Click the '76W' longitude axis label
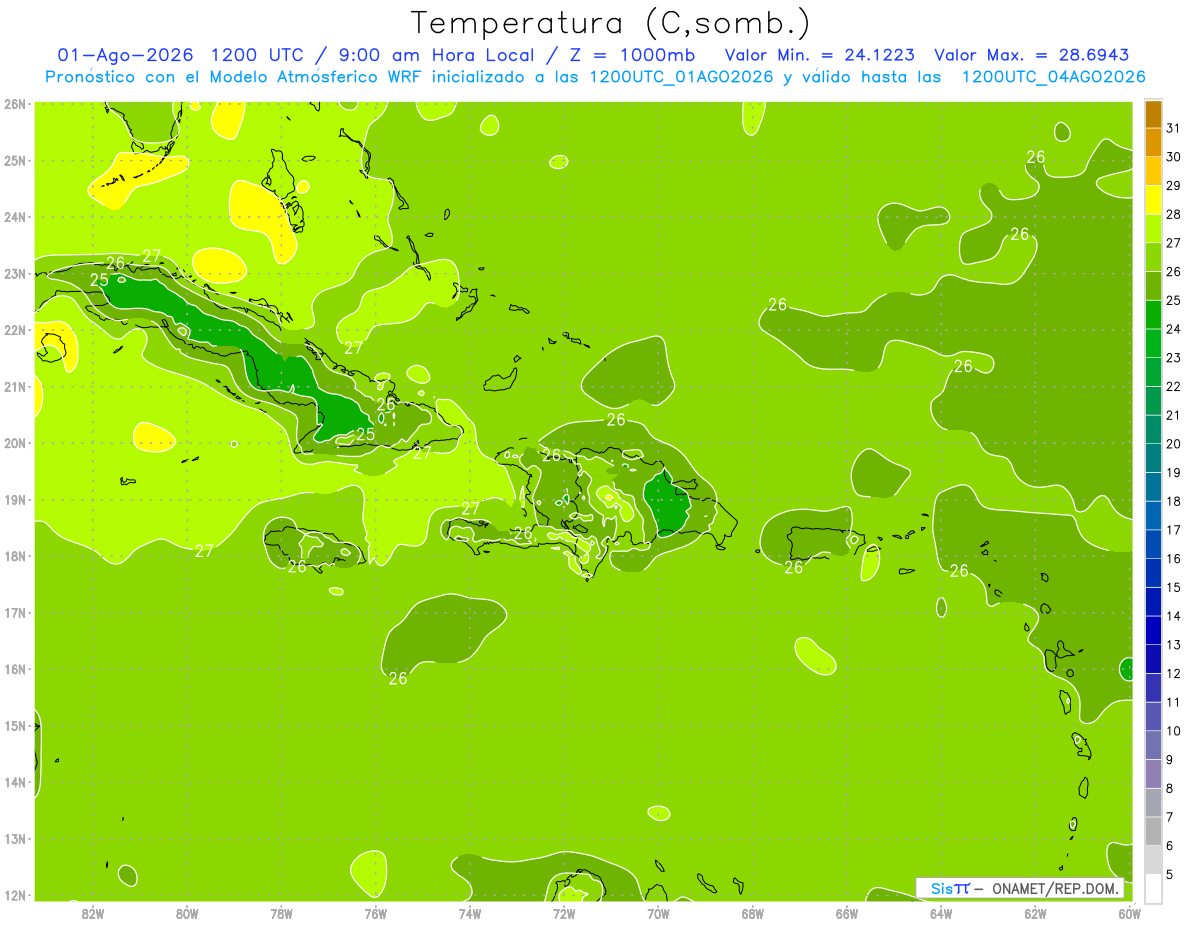 click(x=376, y=913)
